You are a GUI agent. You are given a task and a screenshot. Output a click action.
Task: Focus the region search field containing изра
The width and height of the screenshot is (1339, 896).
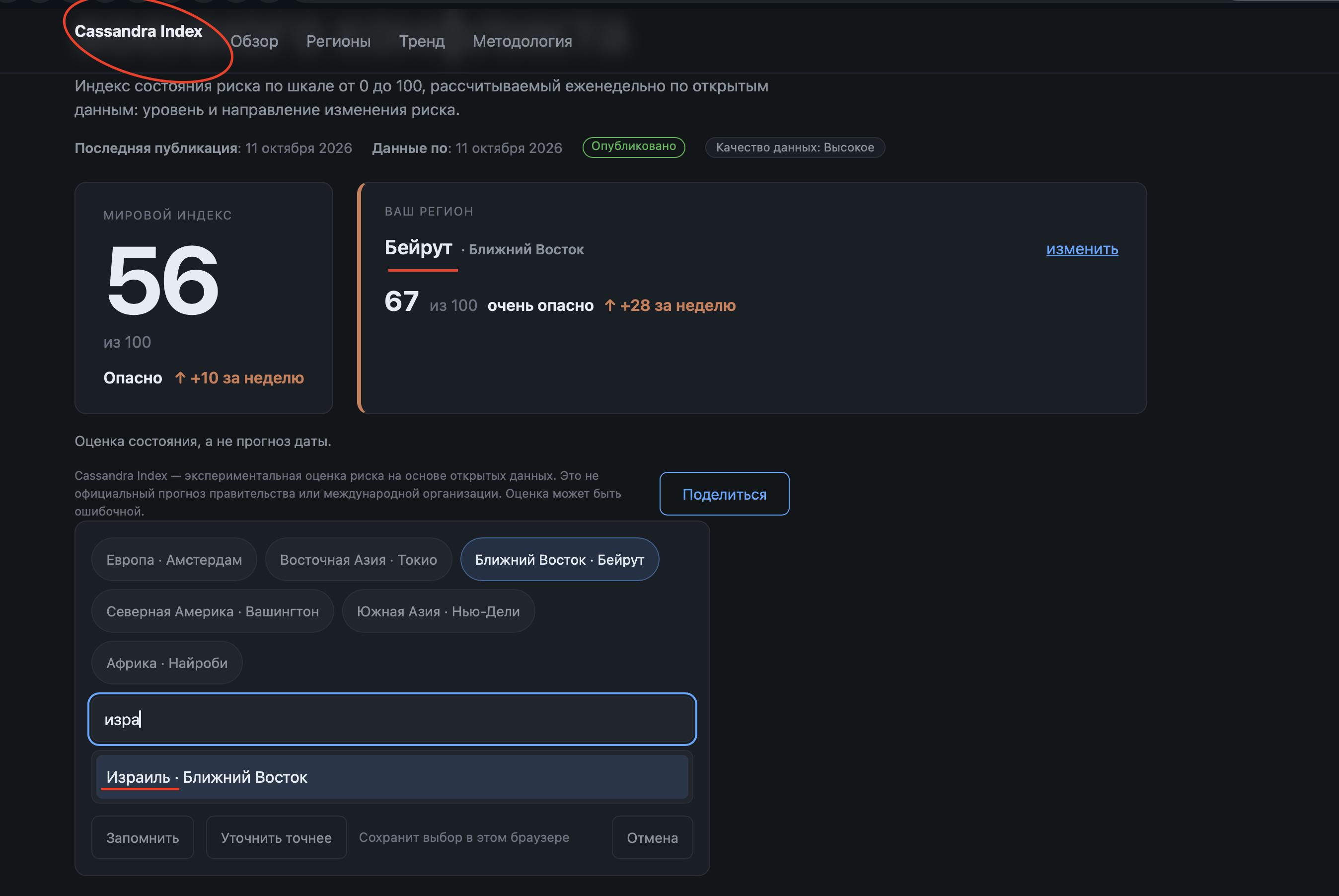[392, 719]
